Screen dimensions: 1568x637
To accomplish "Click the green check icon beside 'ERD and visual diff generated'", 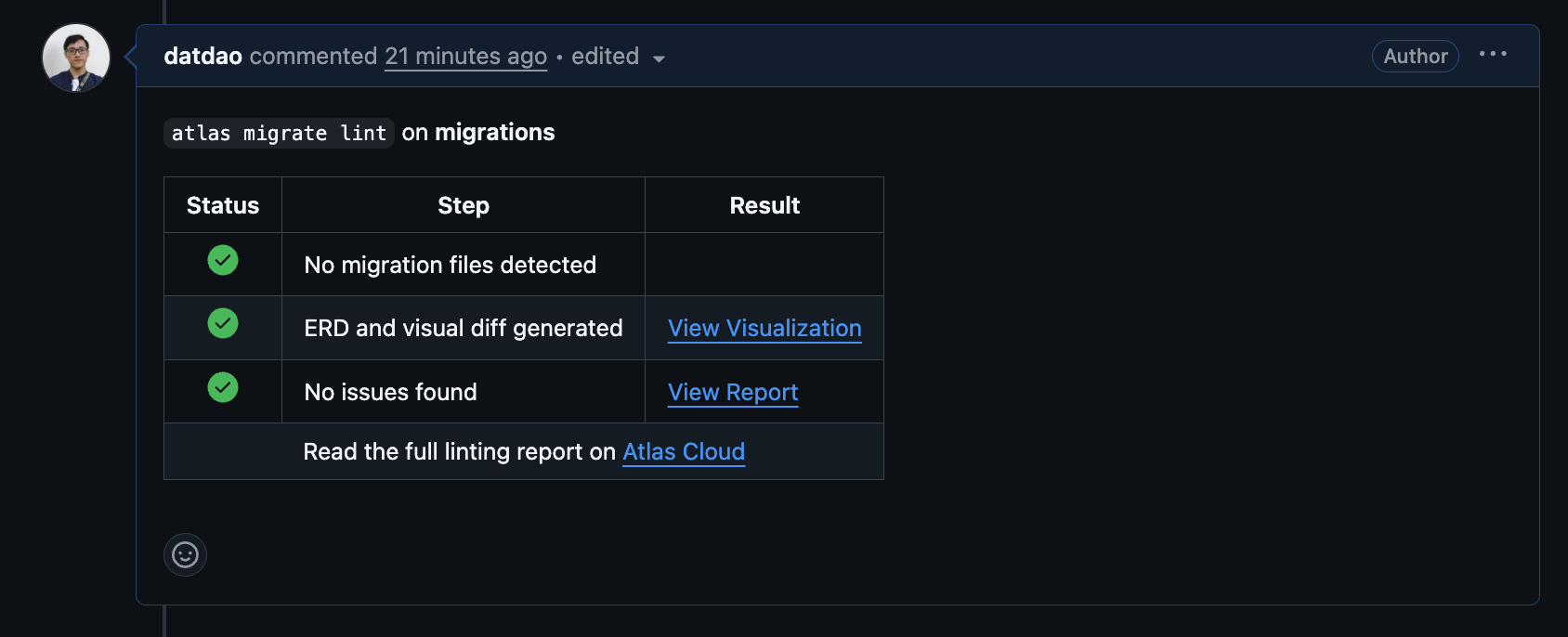I will pyautogui.click(x=222, y=325).
